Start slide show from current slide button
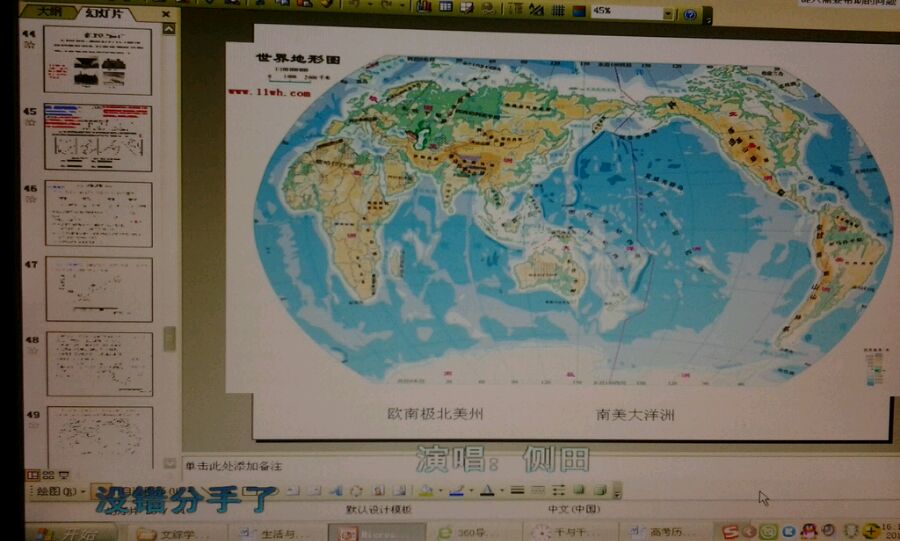This screenshot has width=900, height=541. 64,475
